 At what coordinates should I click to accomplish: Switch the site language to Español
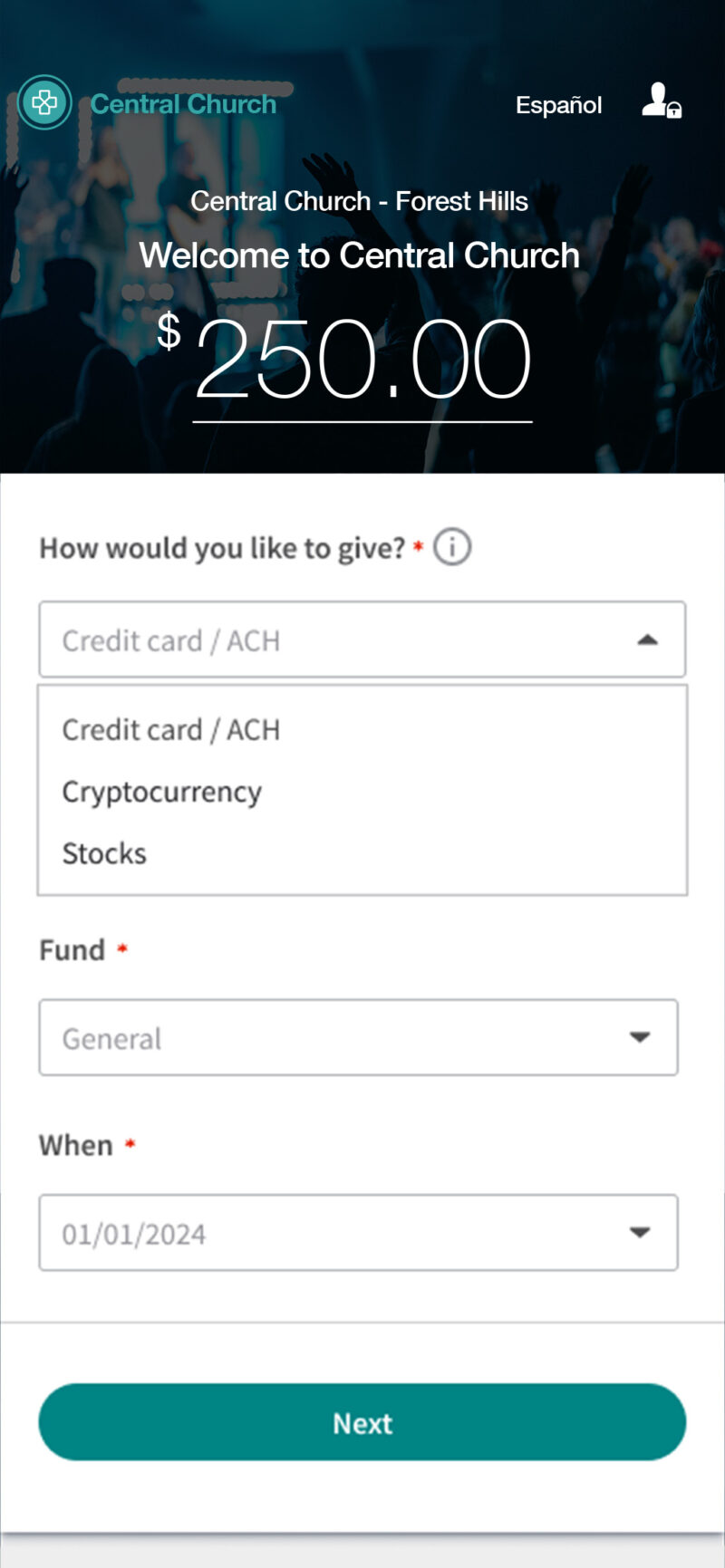558,104
